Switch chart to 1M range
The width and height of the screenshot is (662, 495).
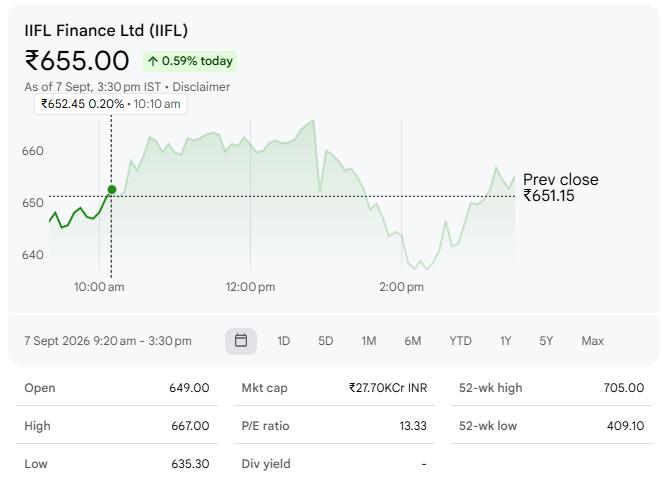369,341
